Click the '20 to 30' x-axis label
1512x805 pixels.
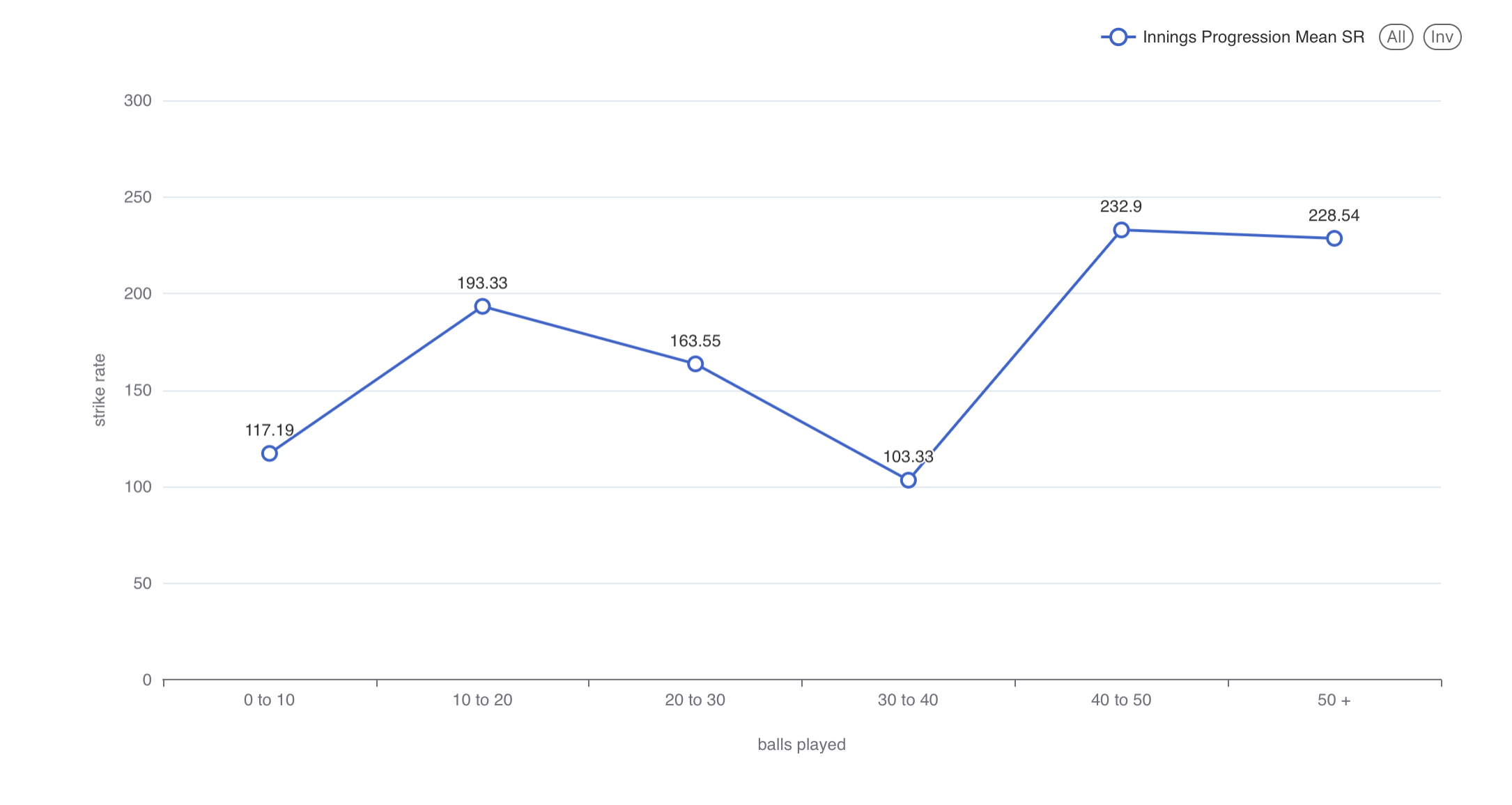(x=695, y=700)
